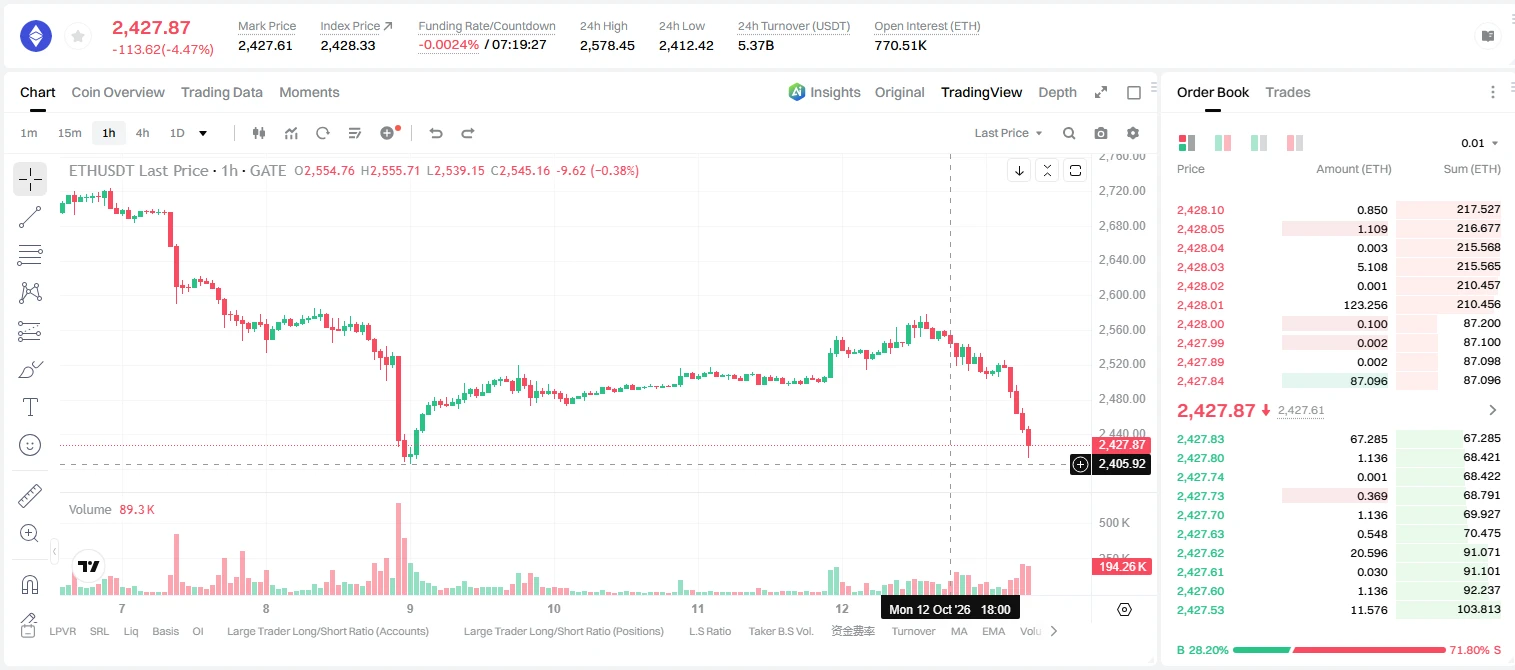
Task: Click the buy/sell ratio bar
Action: pos(1339,650)
